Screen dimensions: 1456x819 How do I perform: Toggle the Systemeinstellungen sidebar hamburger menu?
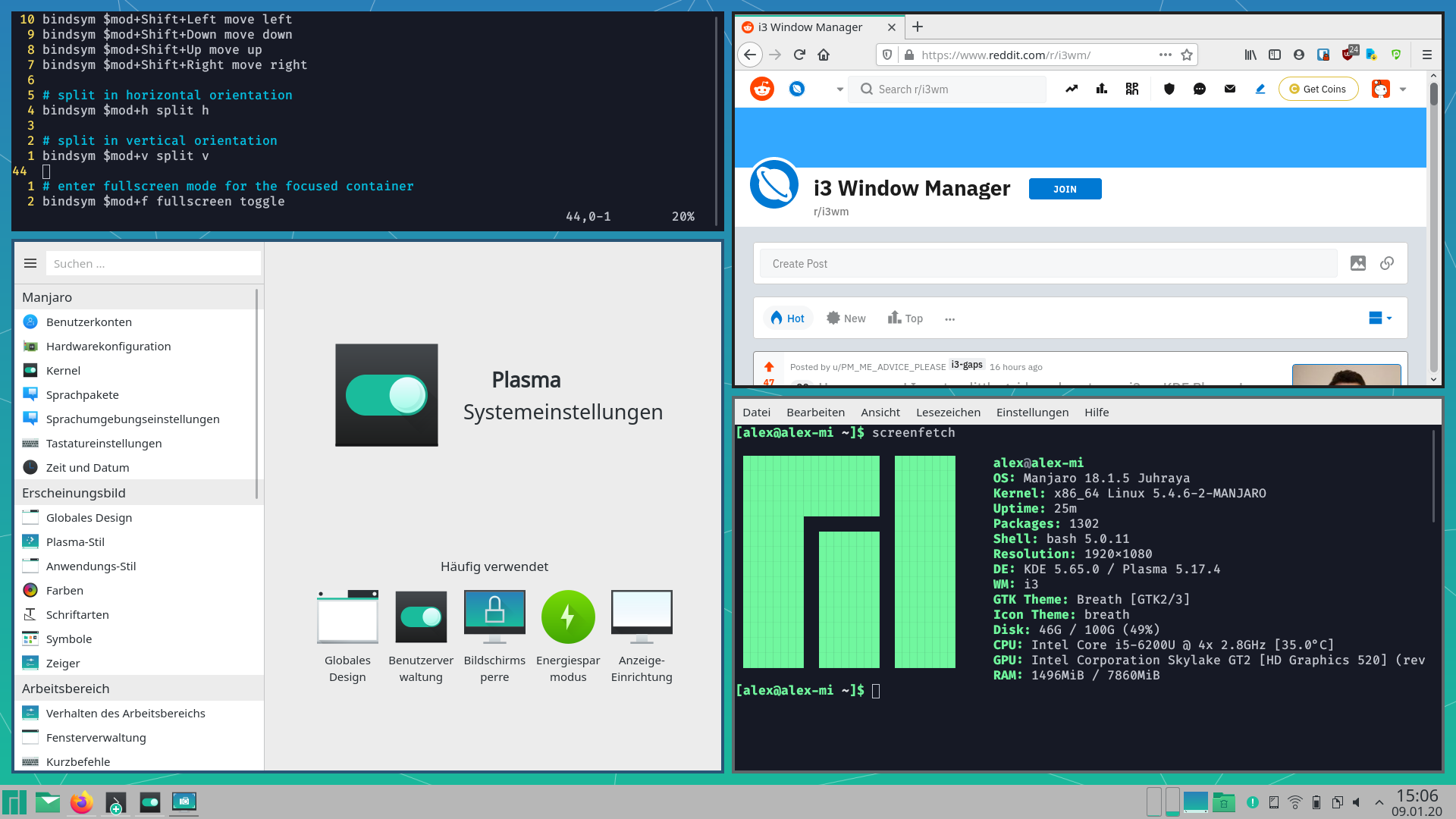30,263
